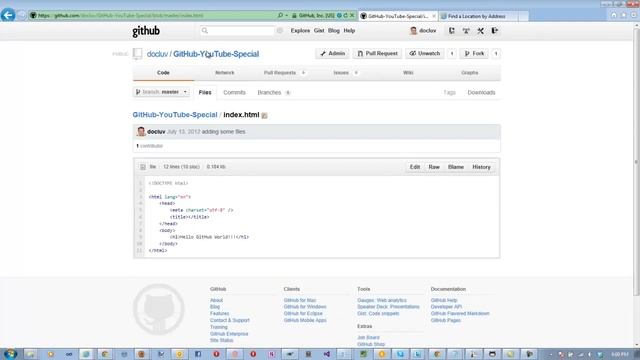
Task: Click the file type icon in file header
Action: [x=142, y=167]
